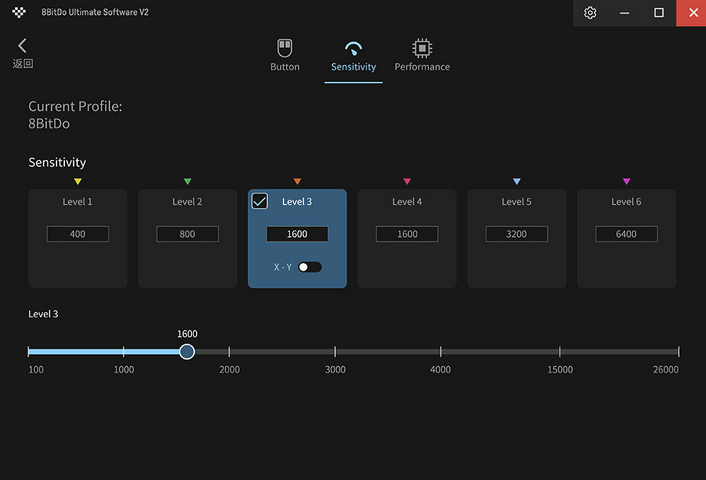Screen dimensions: 706x480
Task: Toggle the X - Y switch
Action: click(309, 267)
